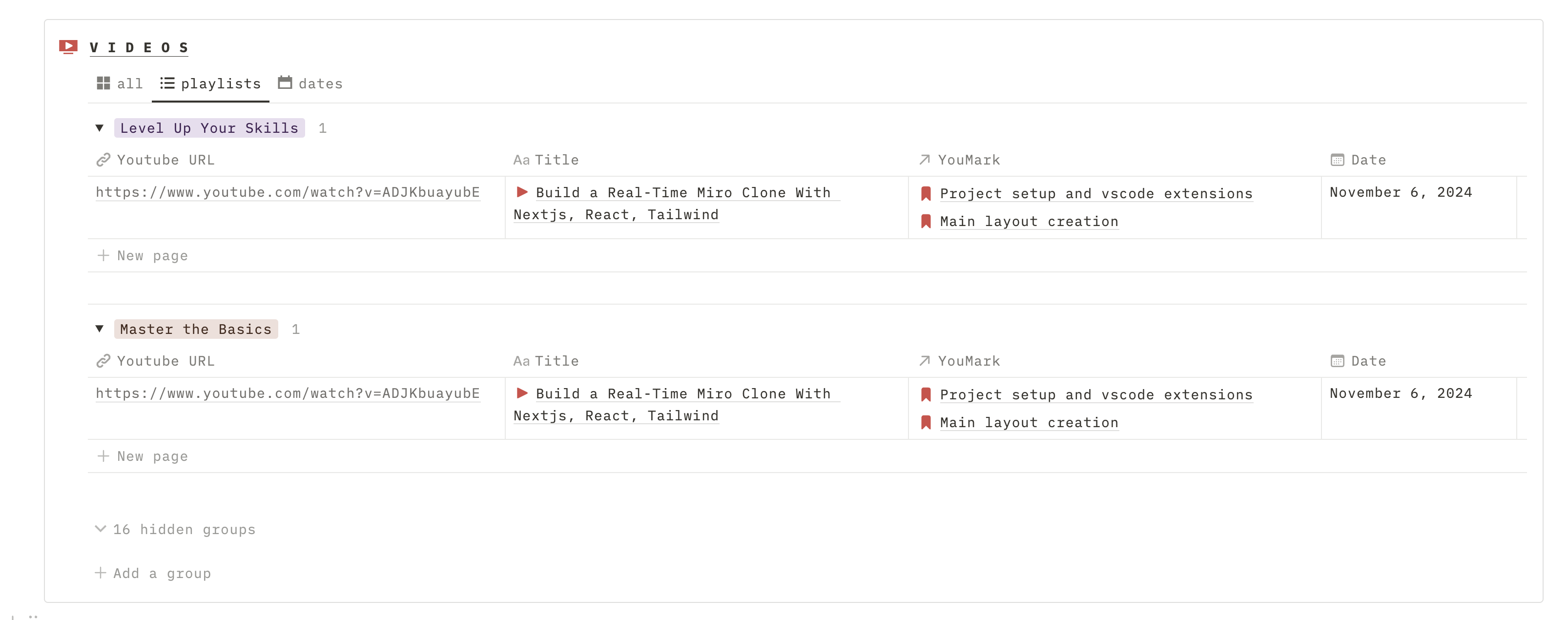Collapse the Level Up Your Skills group
1568x620 pixels.
(x=100, y=128)
